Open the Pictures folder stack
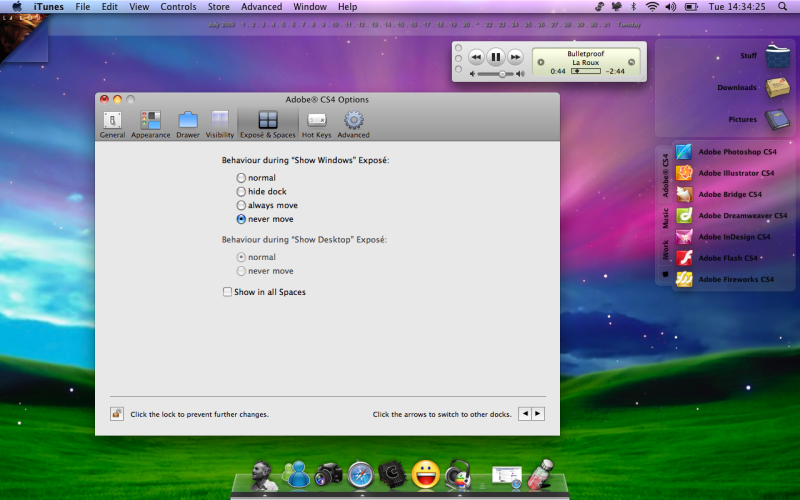The image size is (800, 500). click(778, 119)
